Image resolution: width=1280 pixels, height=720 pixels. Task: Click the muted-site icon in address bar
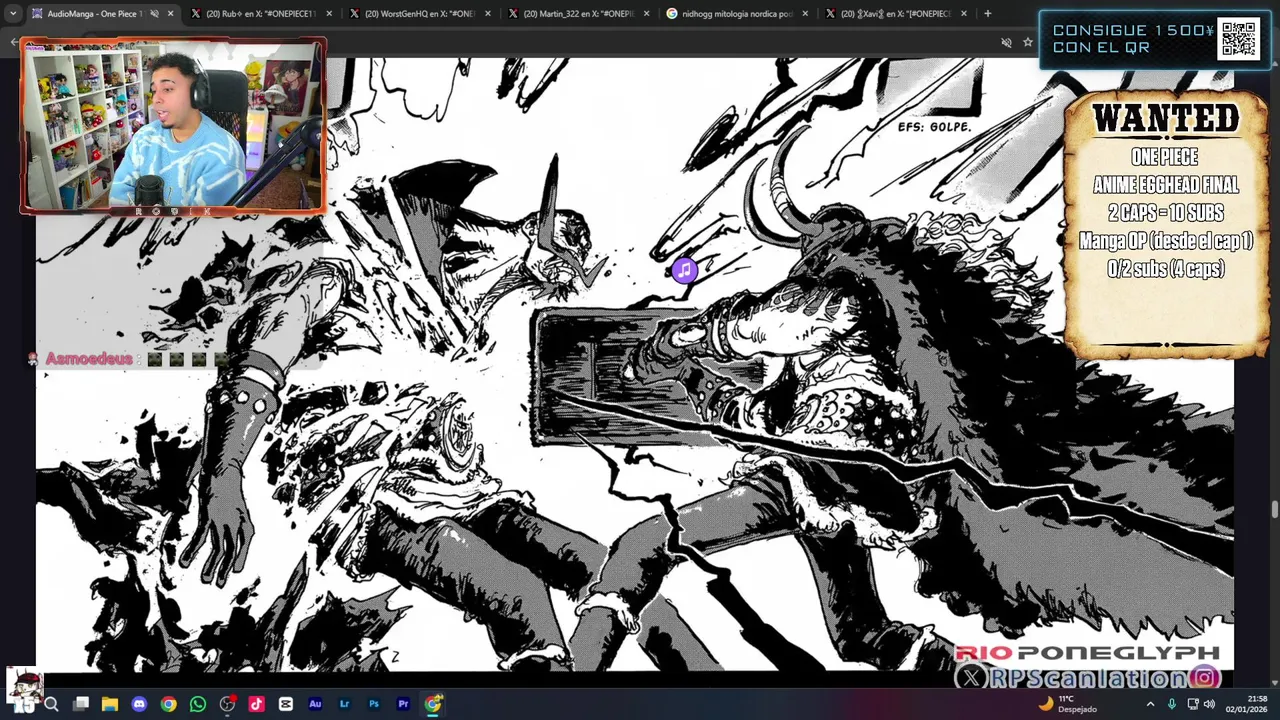coord(1006,42)
